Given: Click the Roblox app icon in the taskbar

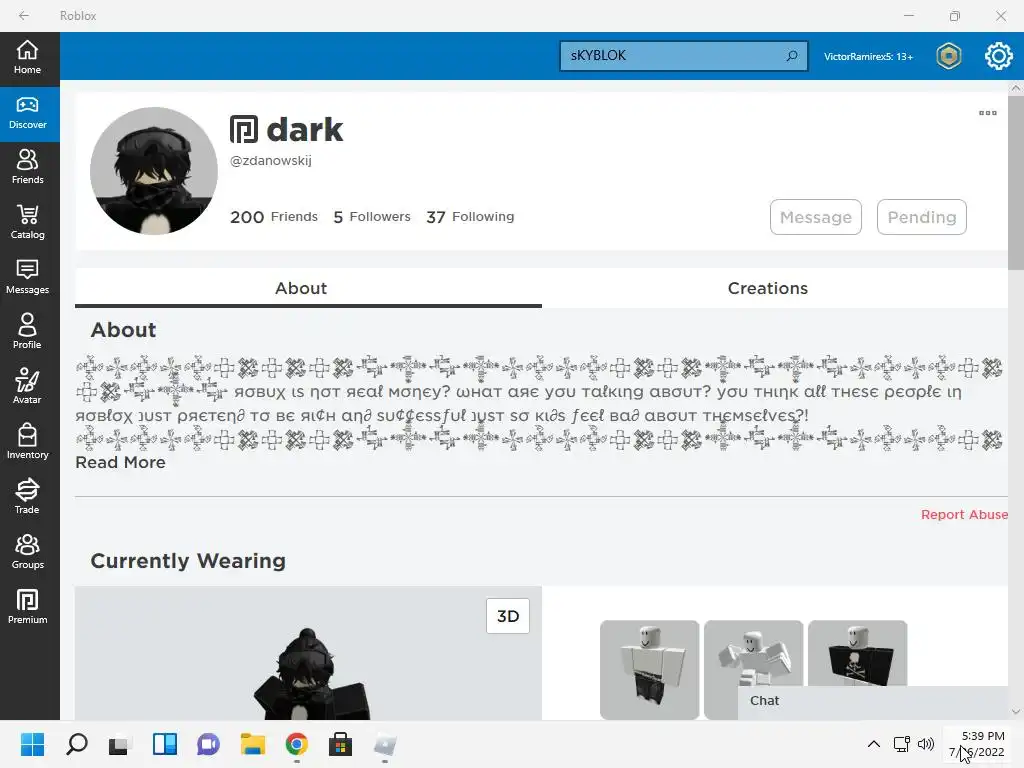Looking at the screenshot, I should [385, 744].
